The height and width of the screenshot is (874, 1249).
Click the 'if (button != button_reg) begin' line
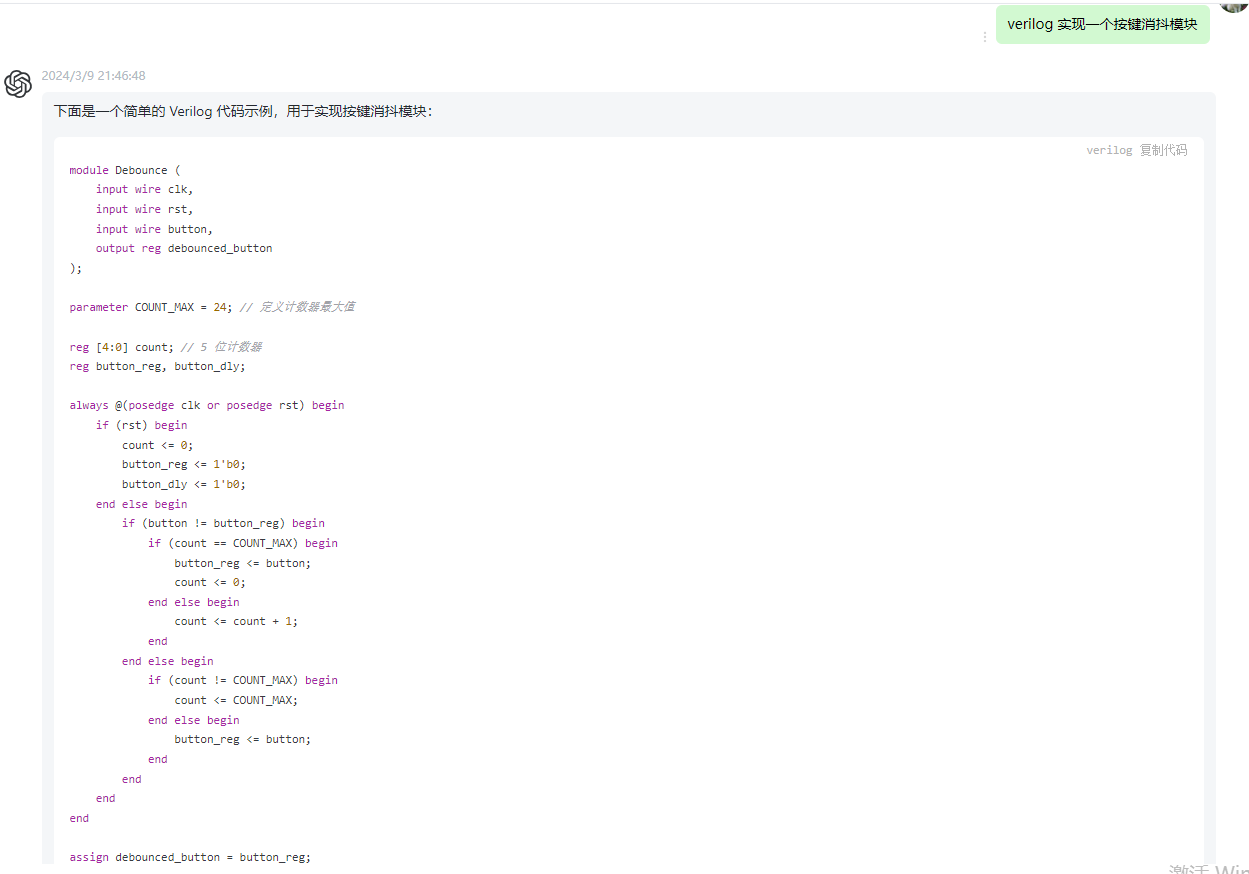223,523
